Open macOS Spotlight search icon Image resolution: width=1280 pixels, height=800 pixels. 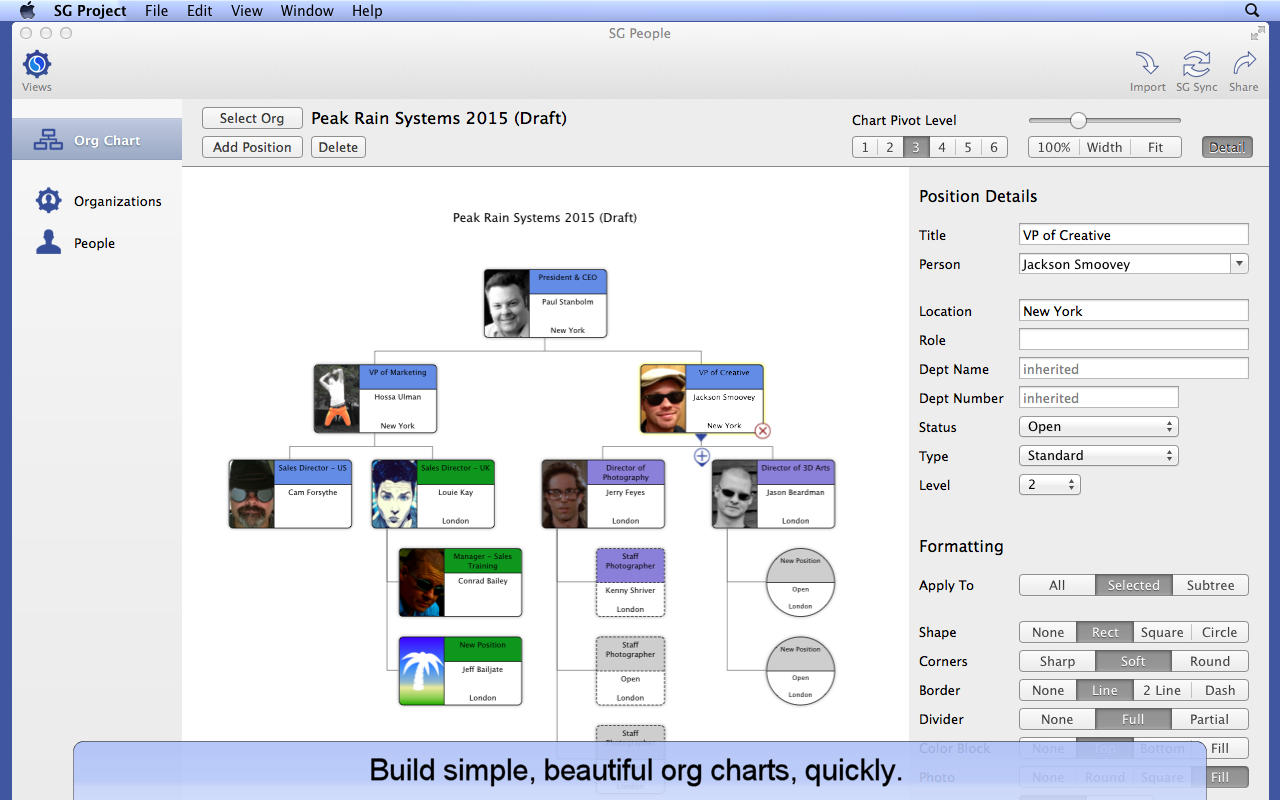1252,11
